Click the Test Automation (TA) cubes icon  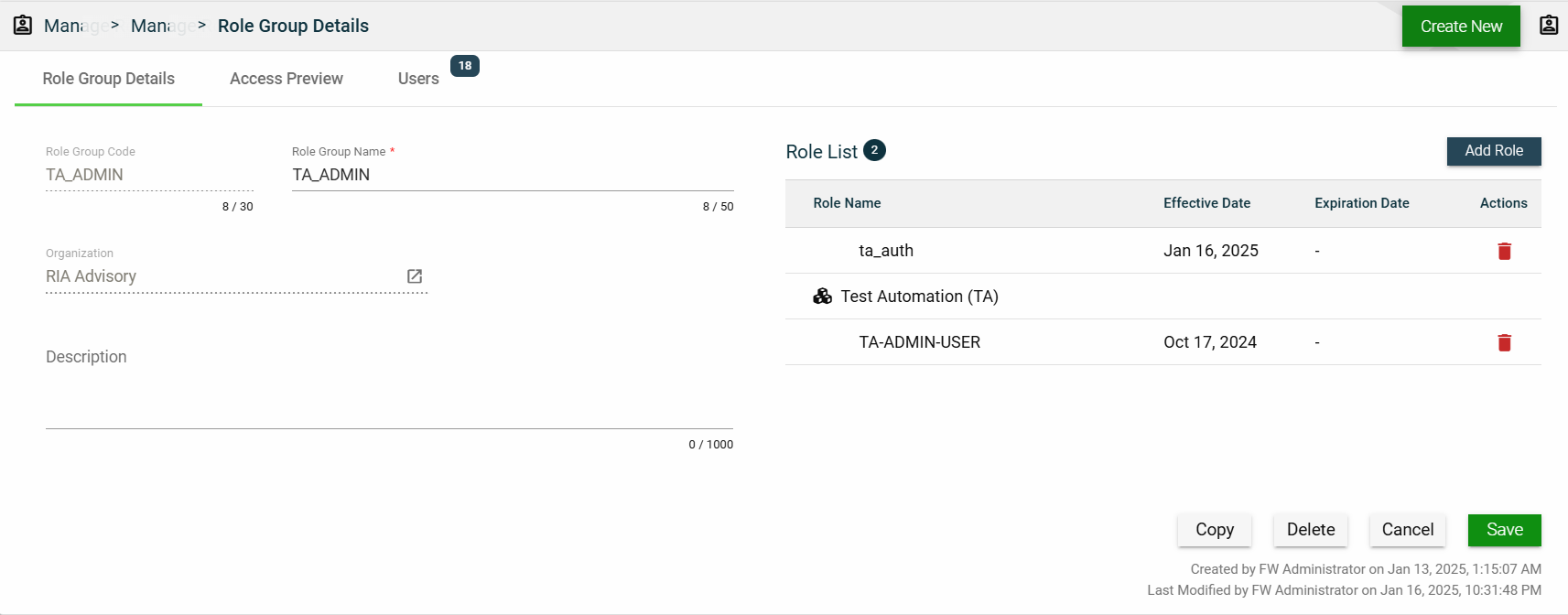(822, 297)
